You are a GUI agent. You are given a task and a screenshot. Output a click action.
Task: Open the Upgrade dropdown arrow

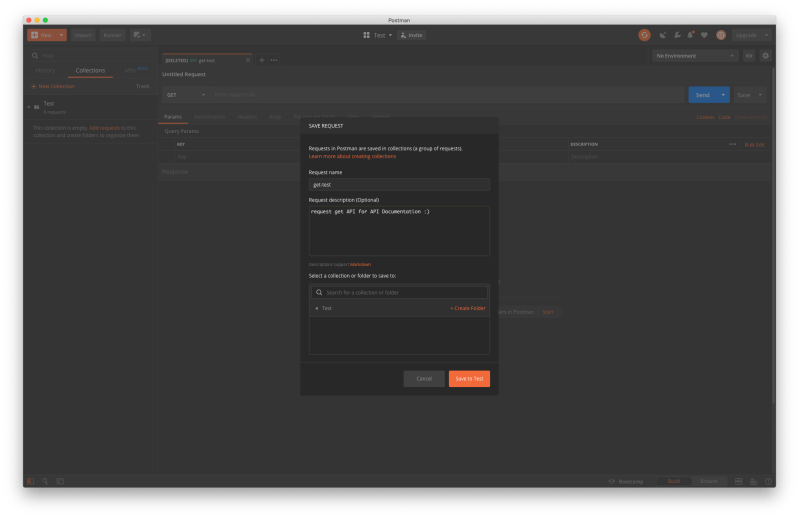pos(766,35)
